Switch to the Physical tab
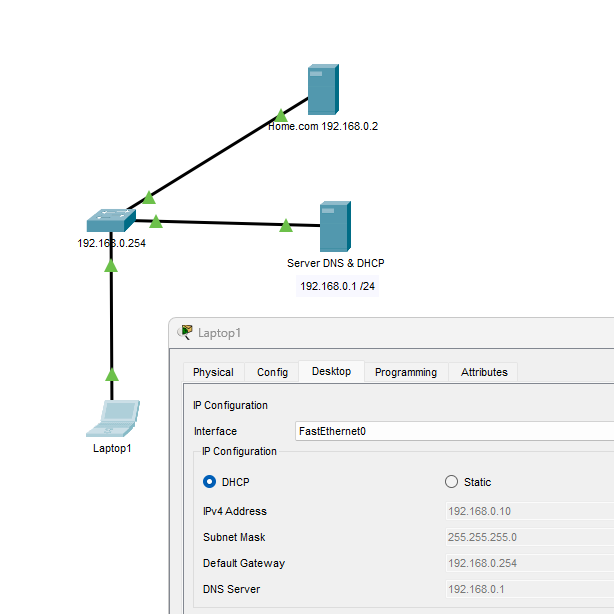 pyautogui.click(x=213, y=372)
